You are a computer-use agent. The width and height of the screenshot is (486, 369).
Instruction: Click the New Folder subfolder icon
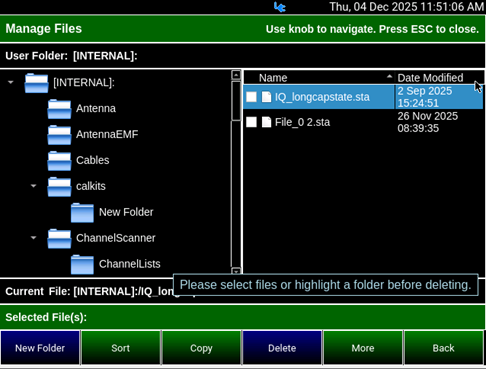pos(82,213)
